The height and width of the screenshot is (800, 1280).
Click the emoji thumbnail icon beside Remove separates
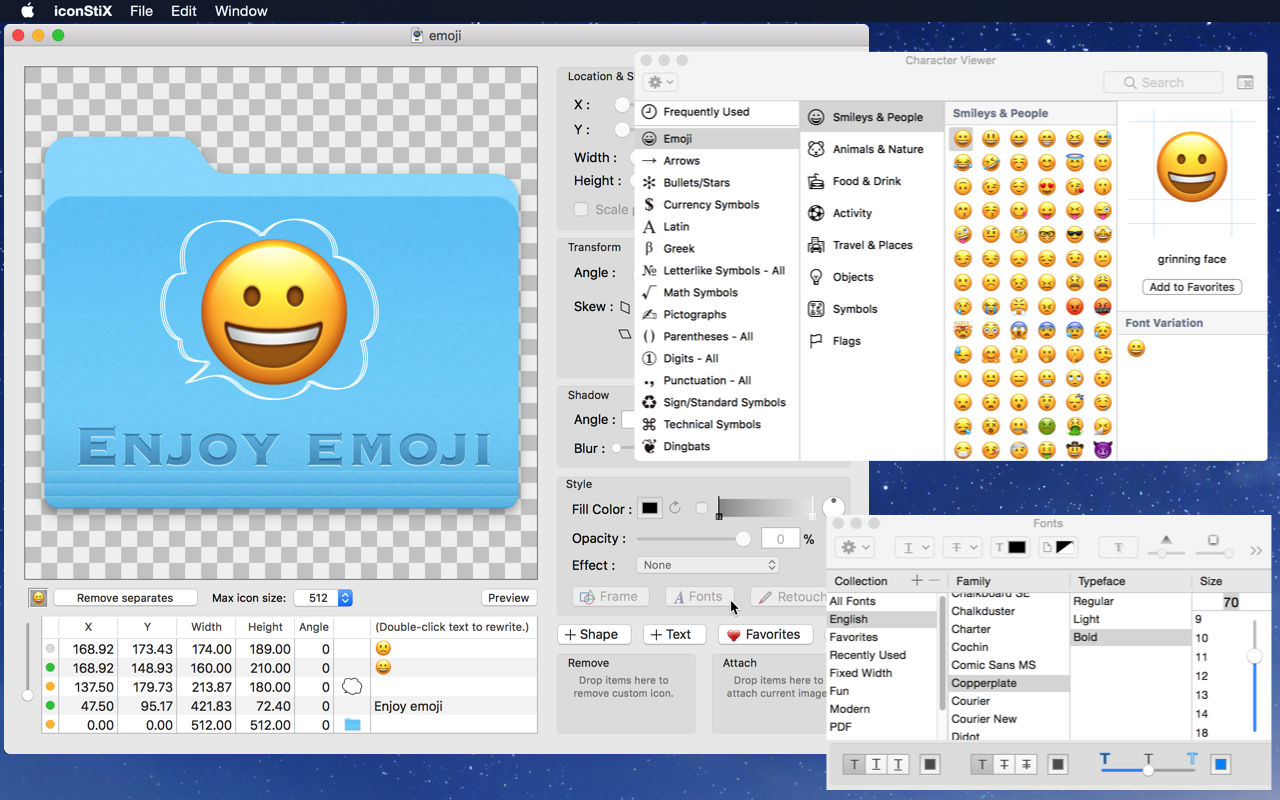(x=38, y=598)
